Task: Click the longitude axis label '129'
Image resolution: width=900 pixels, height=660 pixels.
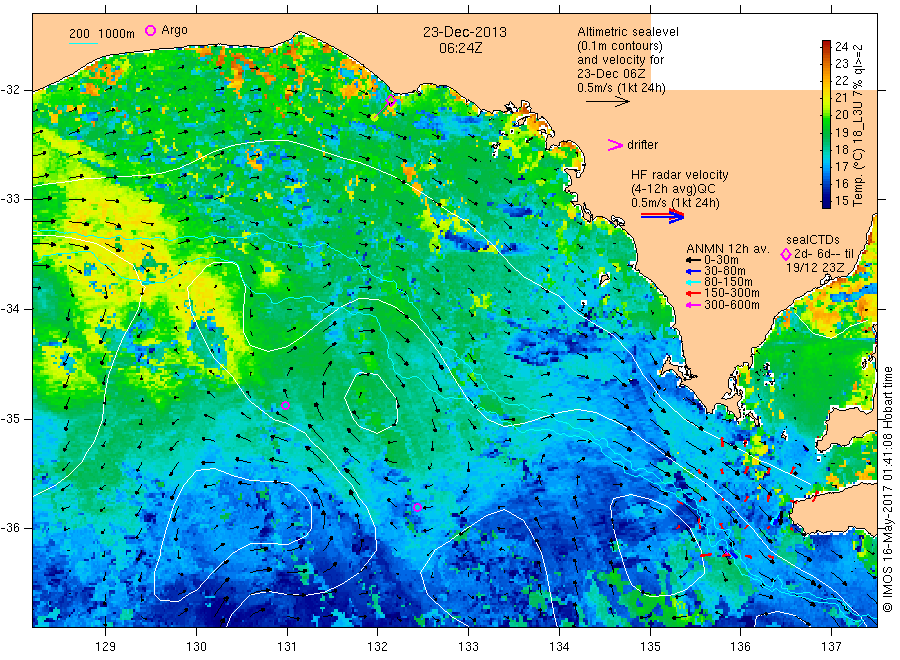Action: point(106,647)
